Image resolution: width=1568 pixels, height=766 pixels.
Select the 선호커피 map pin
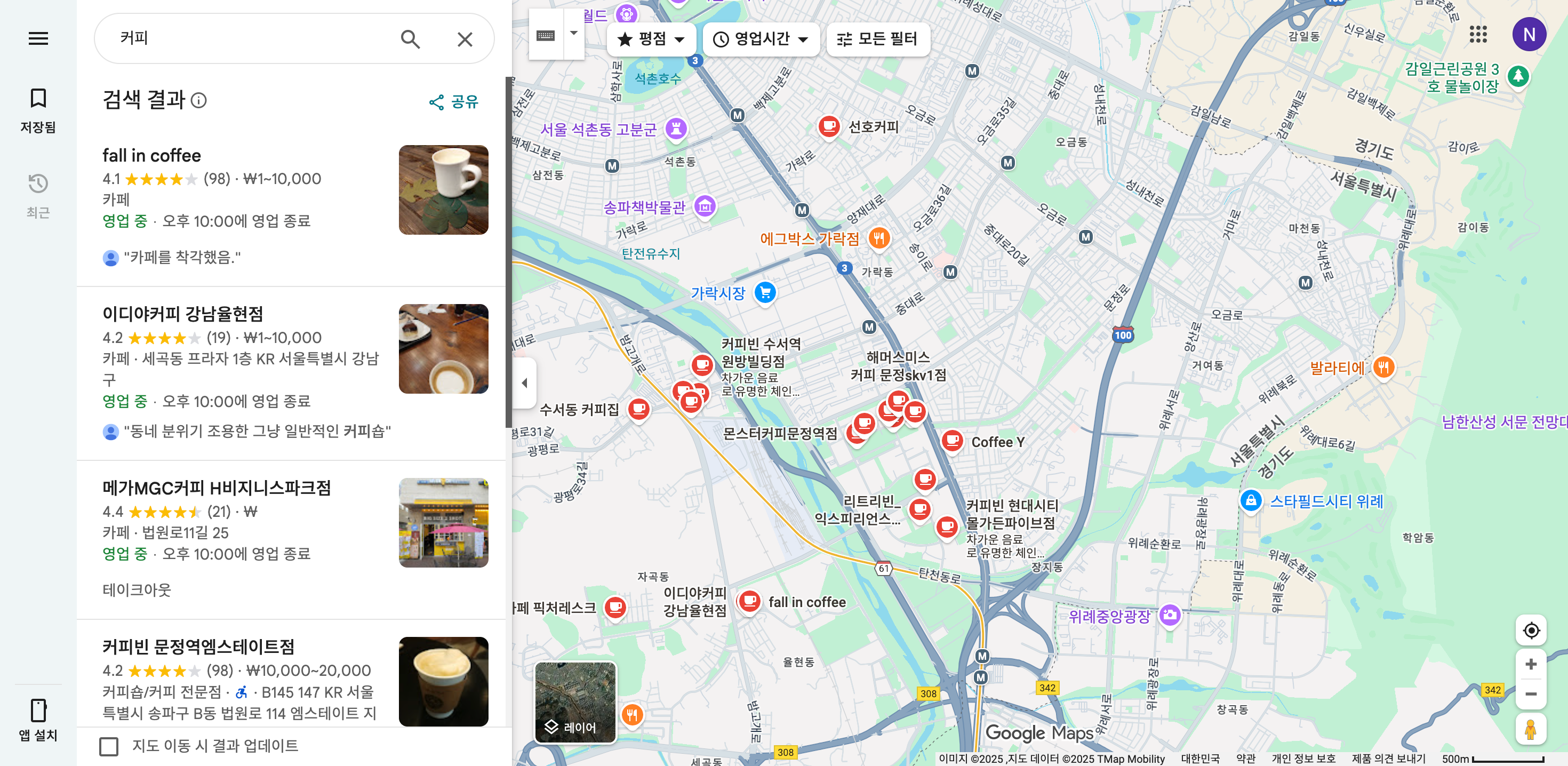point(828,127)
